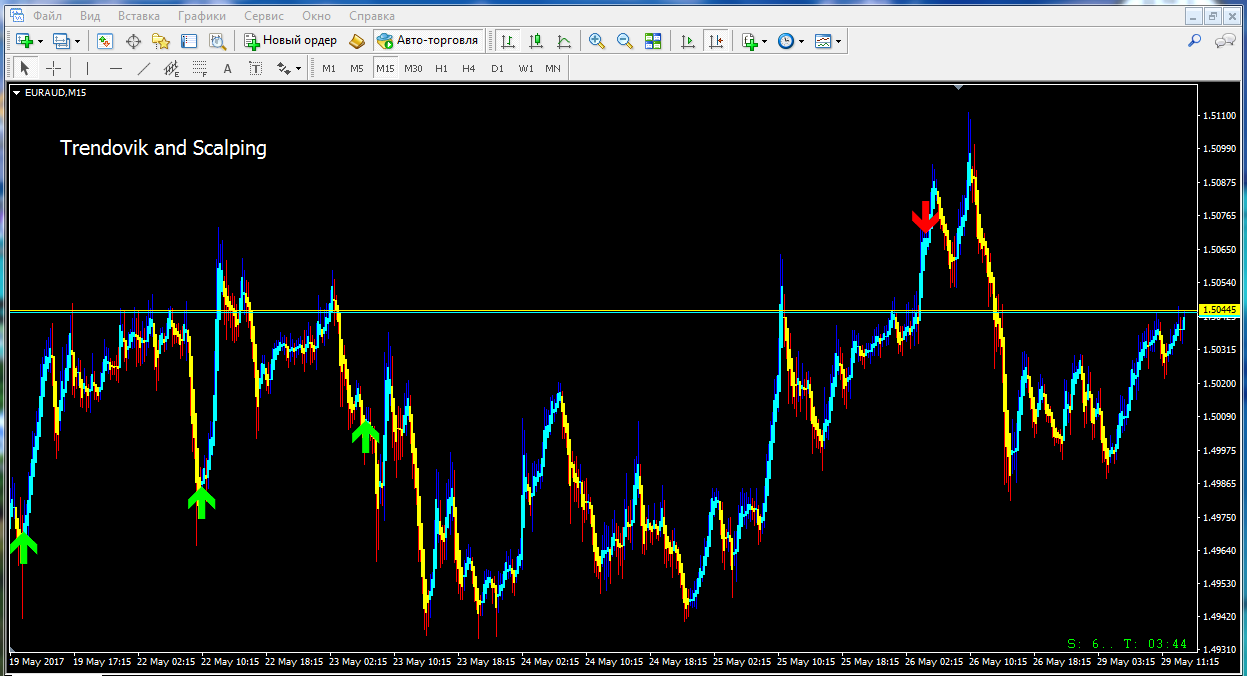Click the Tile Windows icon
This screenshot has width=1247, height=676.
coord(653,41)
